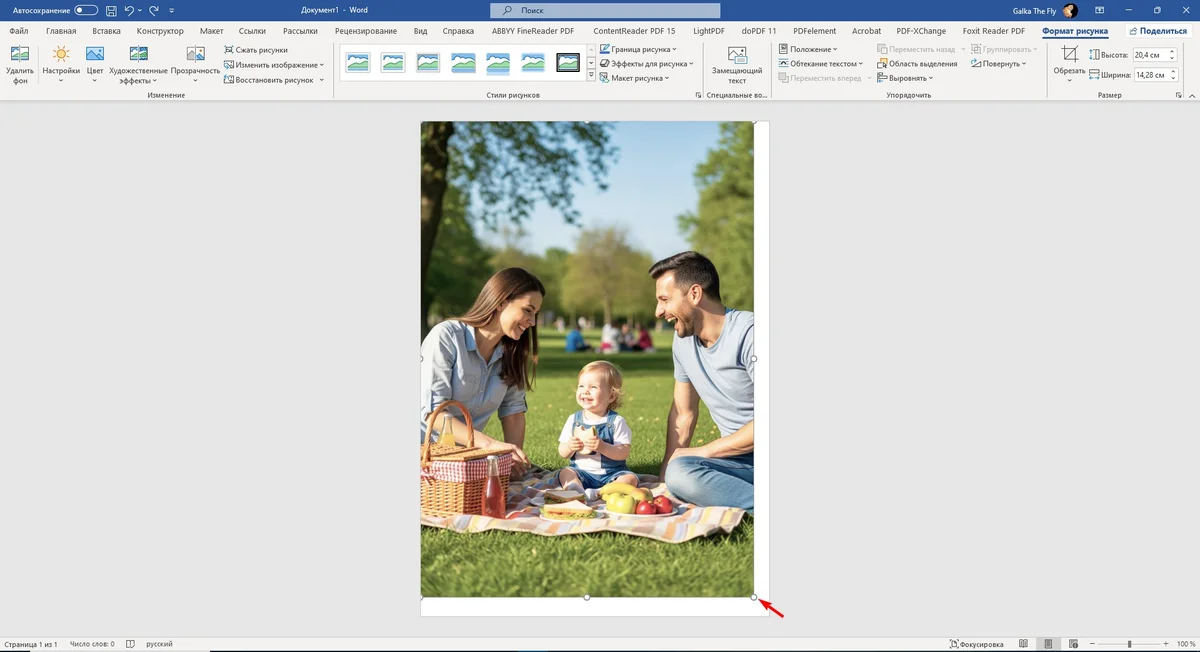Open the Размер group dialog launcher
This screenshot has height=652, width=1200.
tap(1179, 95)
